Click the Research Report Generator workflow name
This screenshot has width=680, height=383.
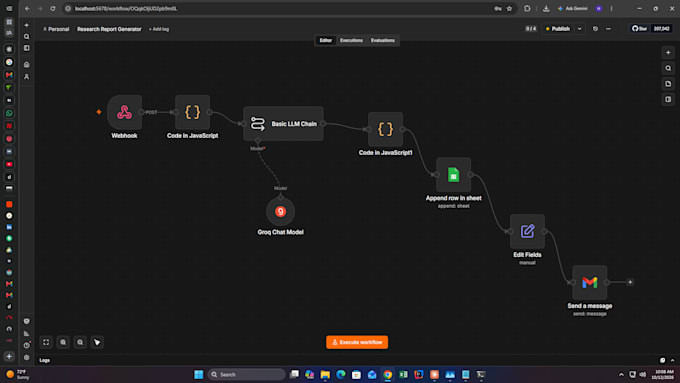[109, 29]
